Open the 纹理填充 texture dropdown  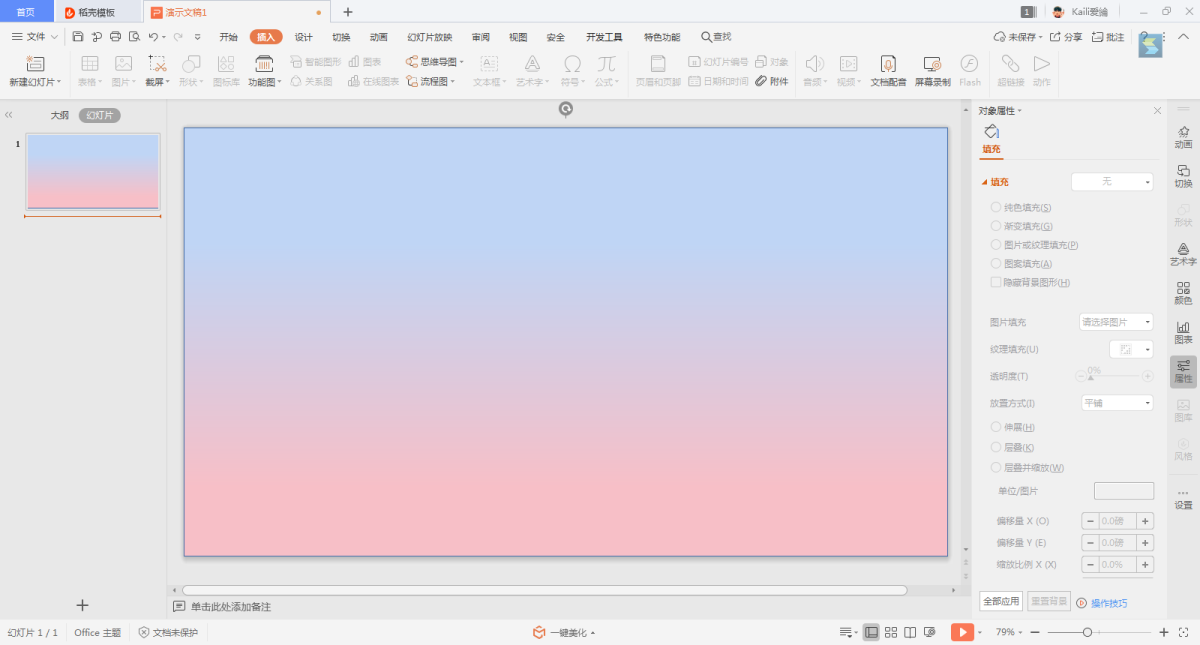point(1132,349)
